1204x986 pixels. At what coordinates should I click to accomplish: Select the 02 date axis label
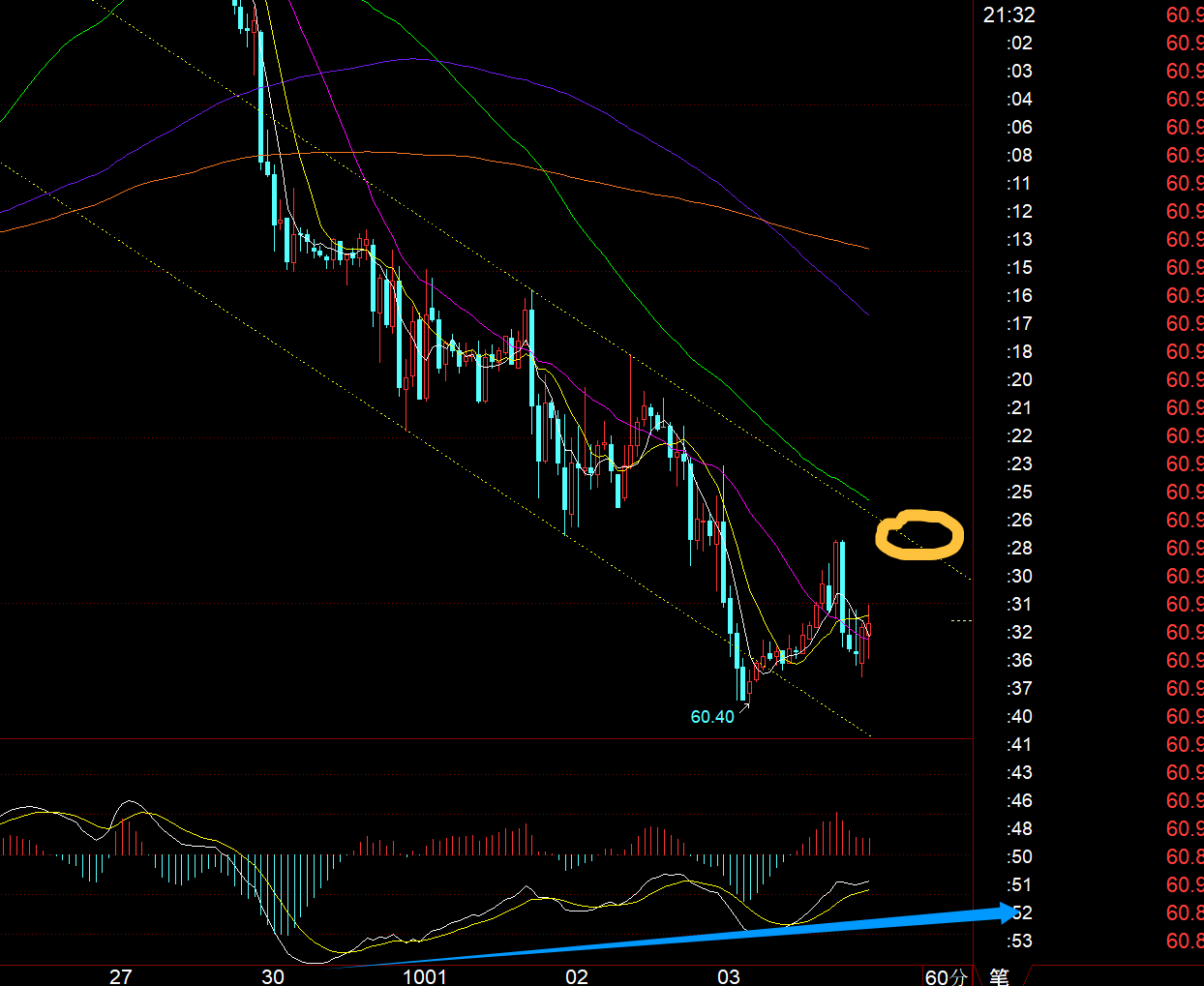(577, 976)
